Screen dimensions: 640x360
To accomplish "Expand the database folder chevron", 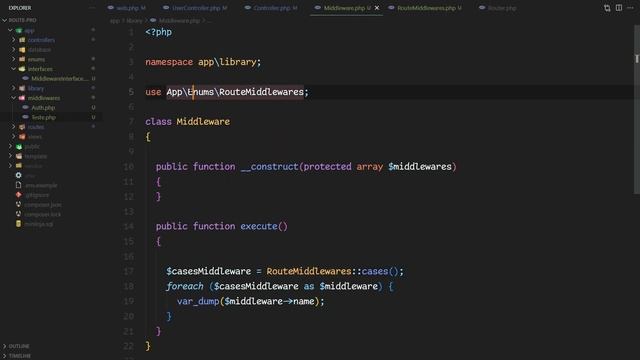I will click(x=13, y=50).
